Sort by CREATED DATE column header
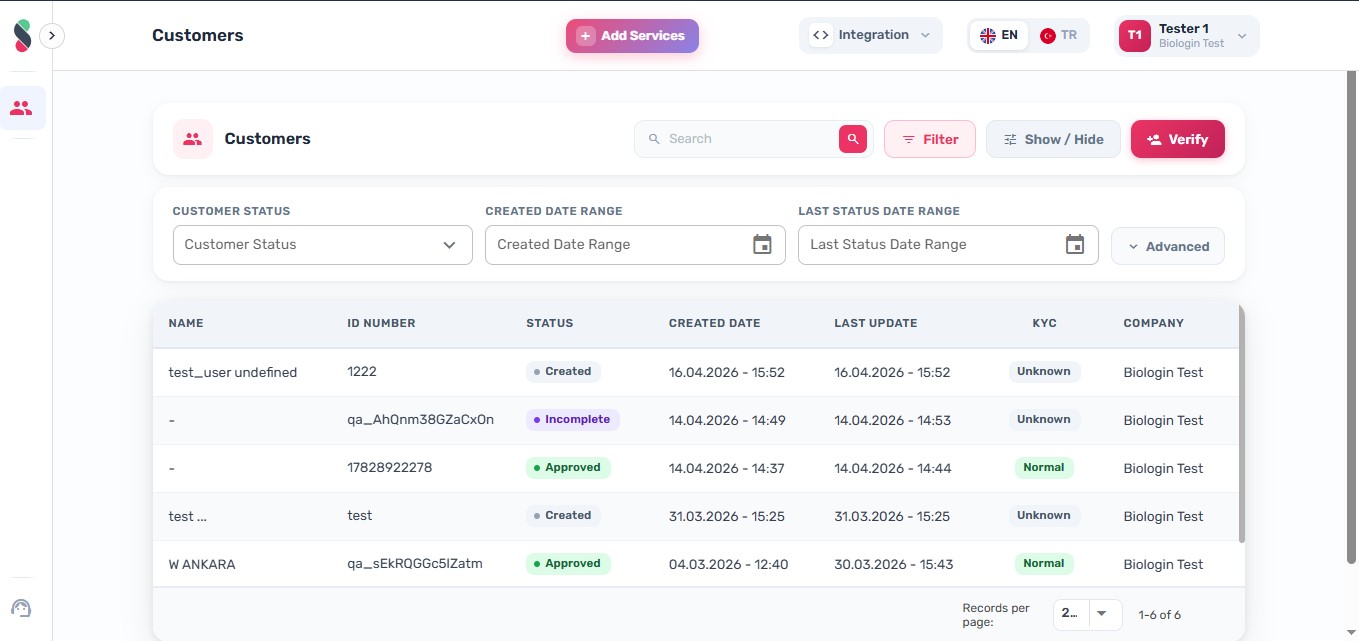The height and width of the screenshot is (641, 1359). pos(714,323)
